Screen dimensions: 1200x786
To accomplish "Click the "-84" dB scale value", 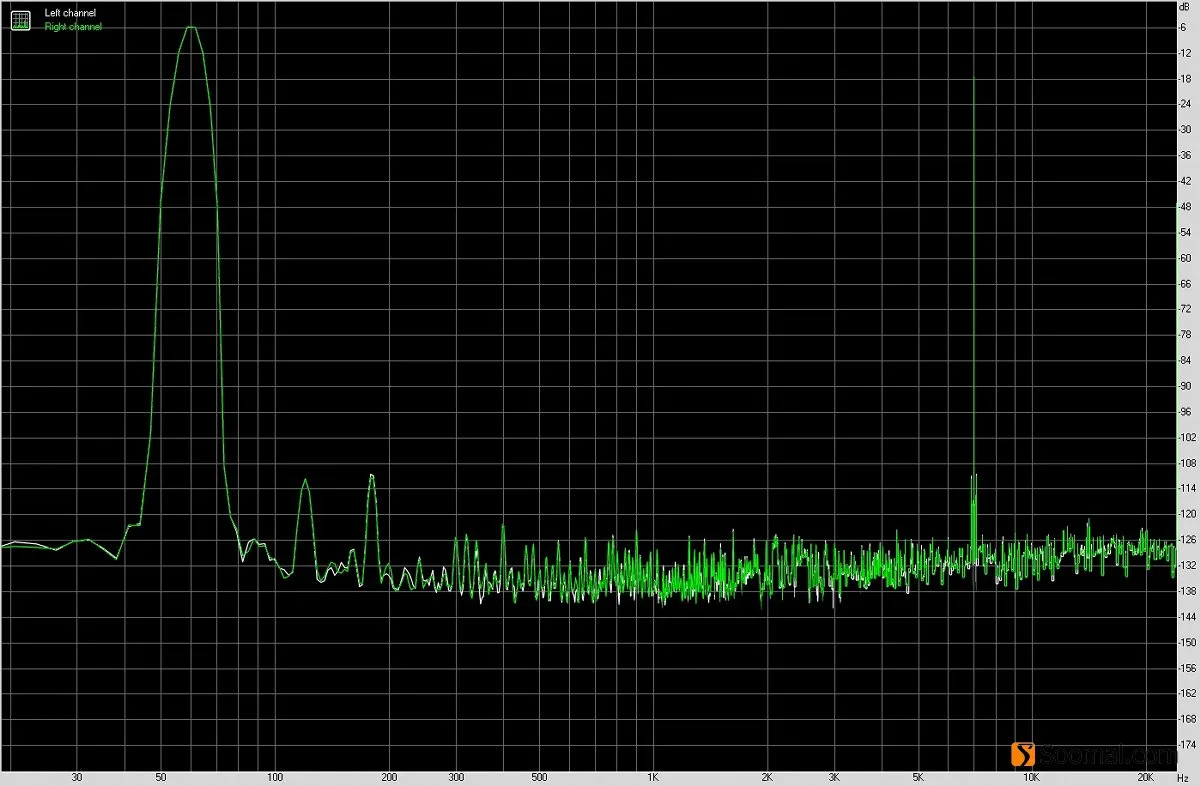I will click(1185, 360).
